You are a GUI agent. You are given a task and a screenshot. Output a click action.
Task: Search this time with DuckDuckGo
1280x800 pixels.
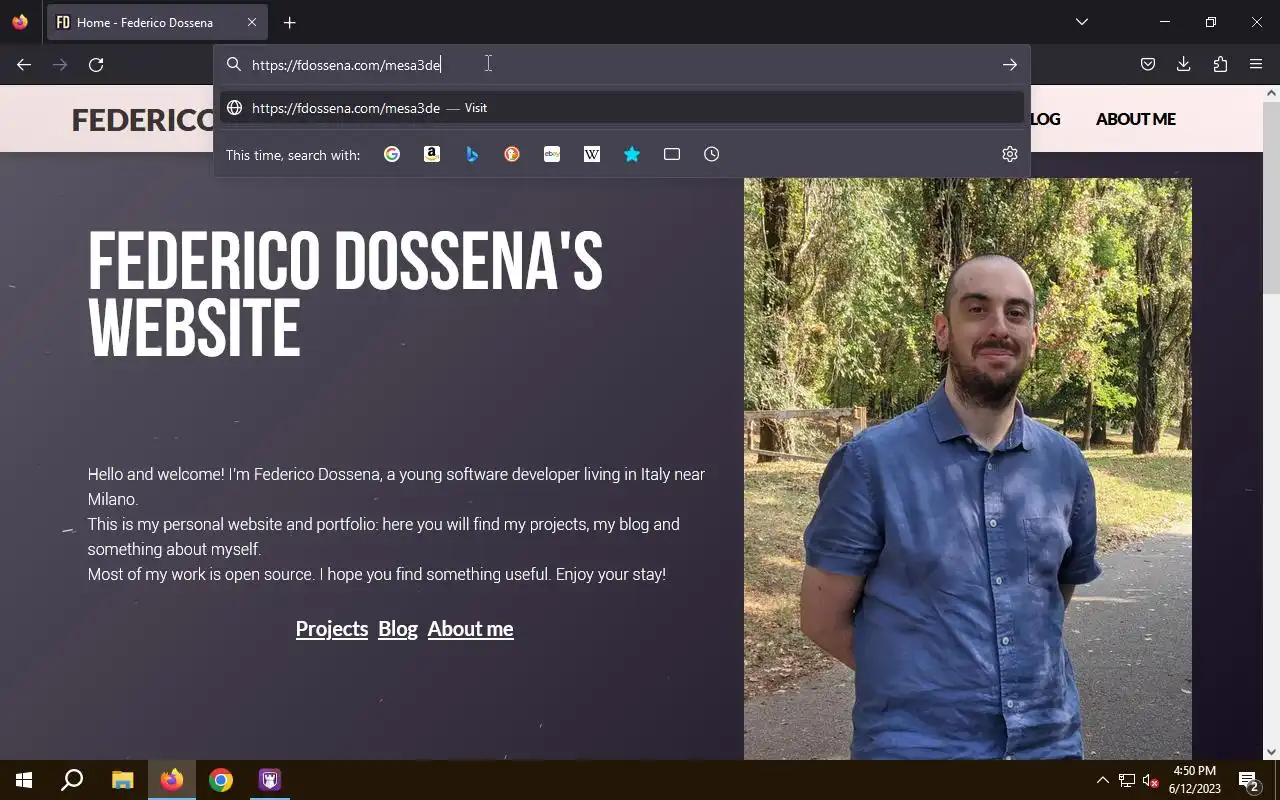pos(512,154)
